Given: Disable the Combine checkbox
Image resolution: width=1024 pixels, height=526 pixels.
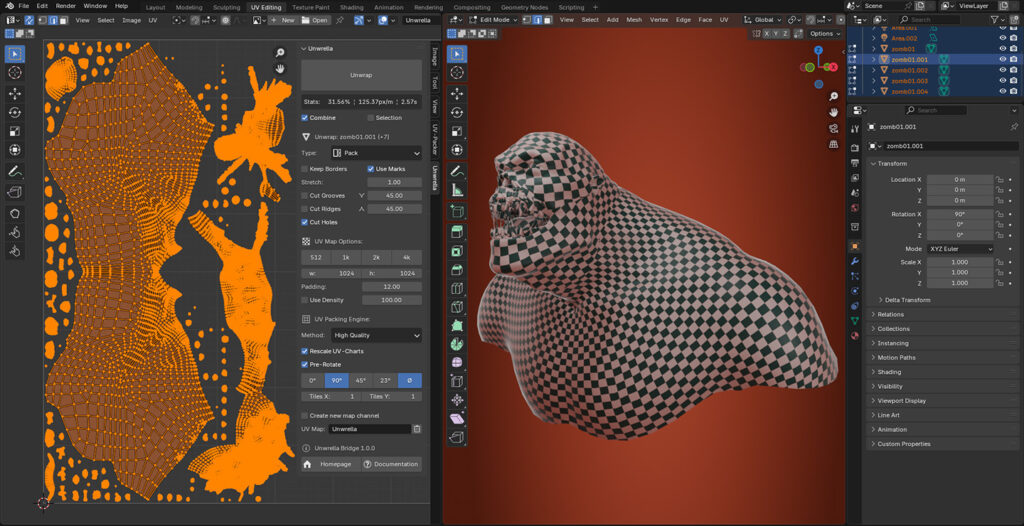Looking at the screenshot, I should pyautogui.click(x=304, y=118).
